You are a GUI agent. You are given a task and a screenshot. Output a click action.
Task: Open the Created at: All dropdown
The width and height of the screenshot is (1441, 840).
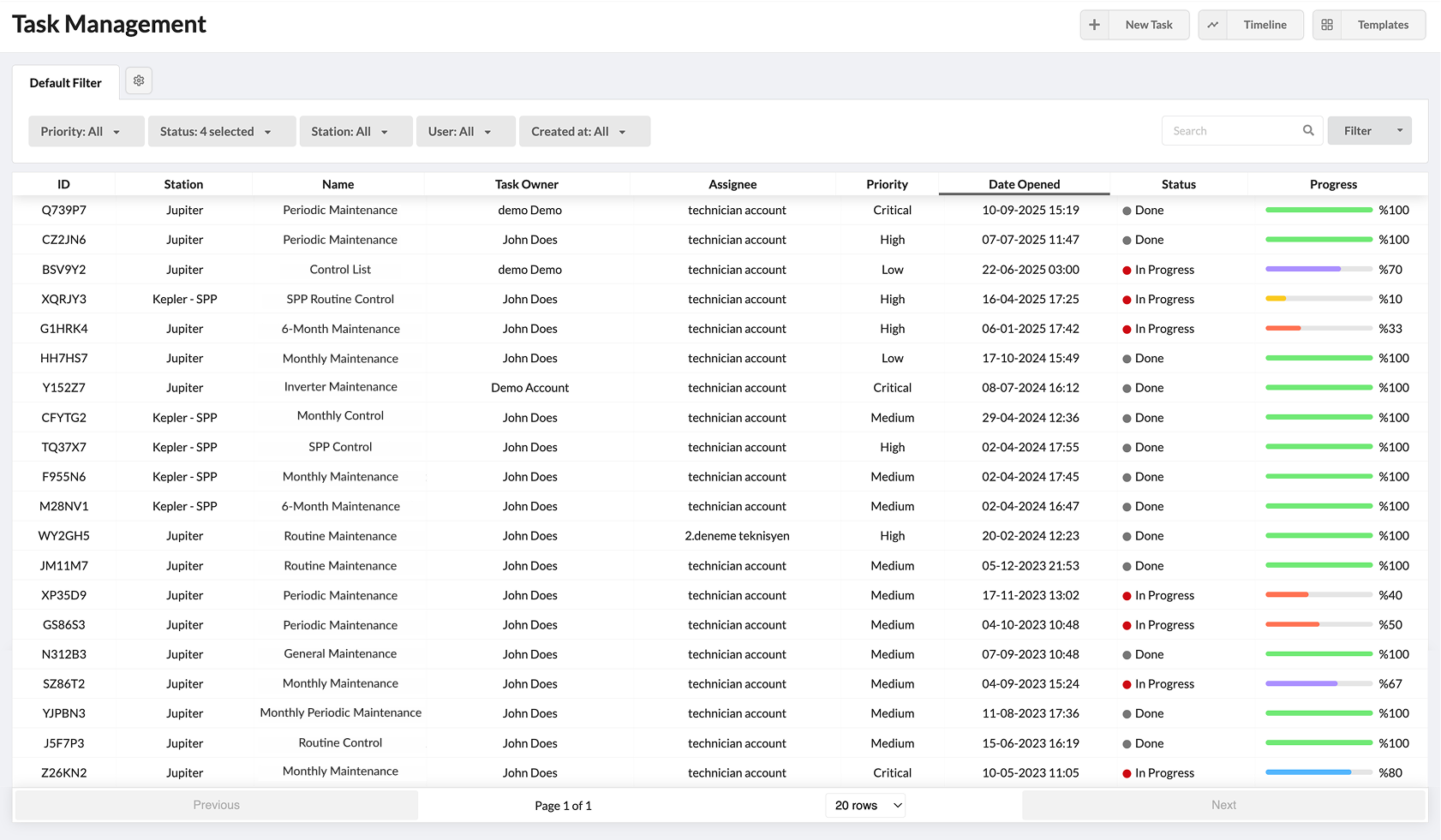pos(584,132)
